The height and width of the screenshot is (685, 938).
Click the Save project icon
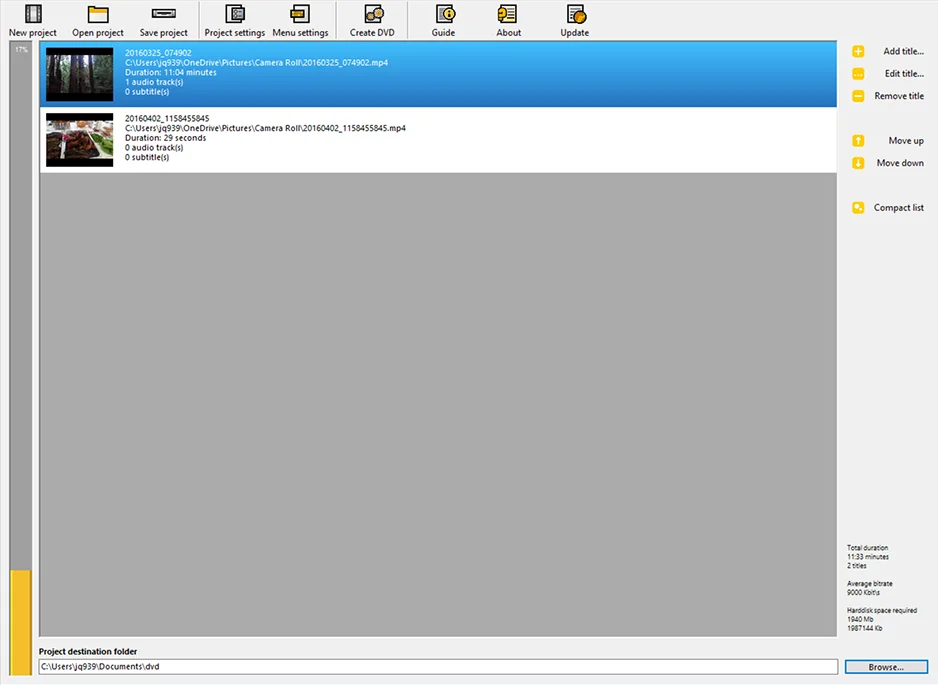coord(163,13)
